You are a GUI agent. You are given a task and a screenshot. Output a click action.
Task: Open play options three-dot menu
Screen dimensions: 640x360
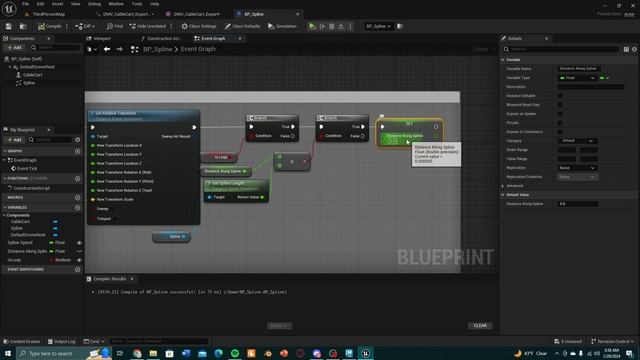[350, 26]
